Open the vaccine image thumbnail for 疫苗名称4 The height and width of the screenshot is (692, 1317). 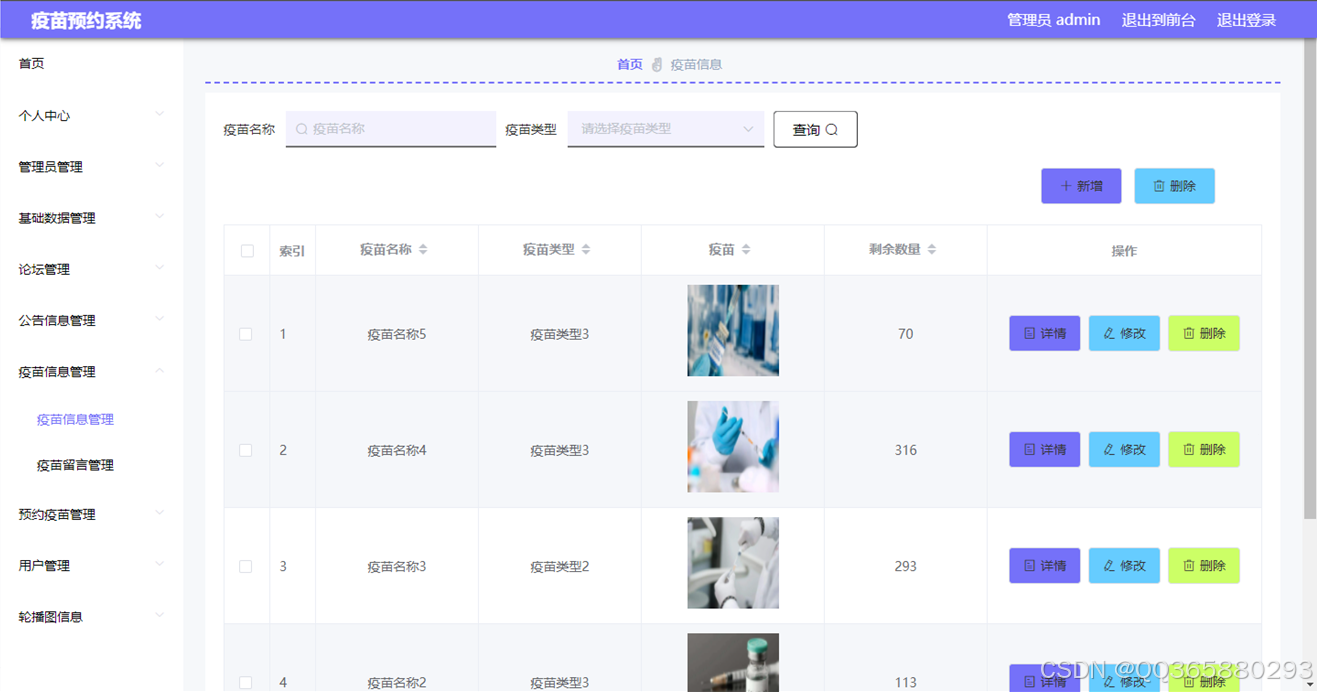pyautogui.click(x=733, y=447)
